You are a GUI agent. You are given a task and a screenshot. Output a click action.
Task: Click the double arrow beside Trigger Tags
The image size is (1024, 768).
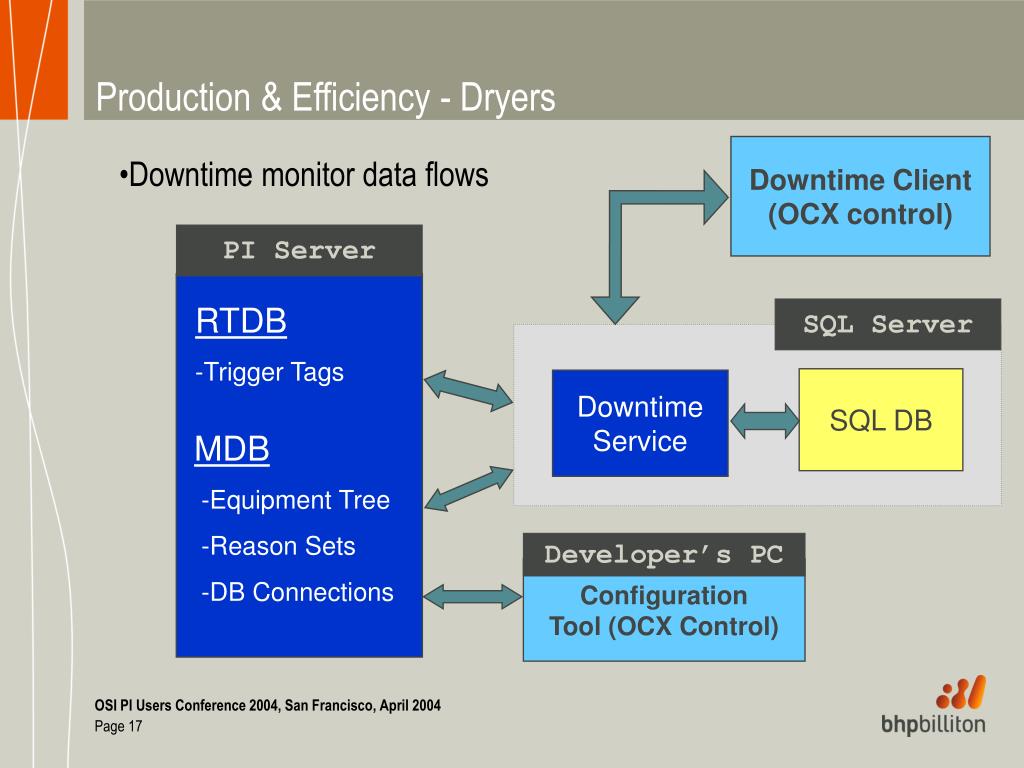[468, 390]
